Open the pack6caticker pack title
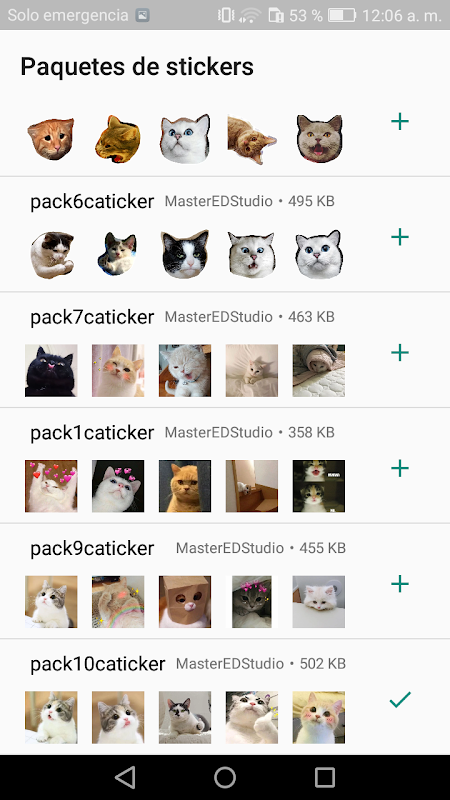This screenshot has width=450, height=800. coord(92,202)
